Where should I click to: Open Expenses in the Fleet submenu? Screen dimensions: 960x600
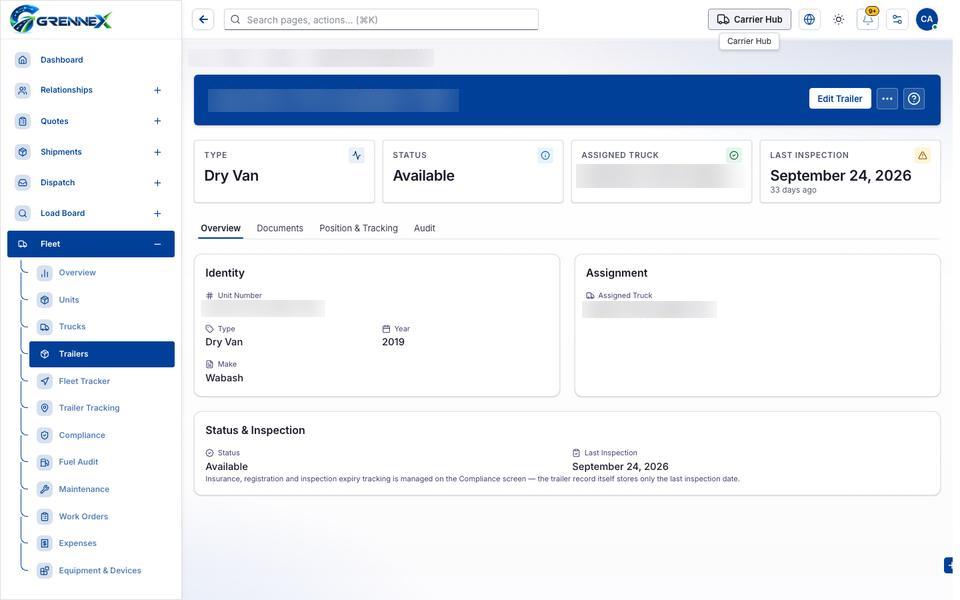(102, 543)
